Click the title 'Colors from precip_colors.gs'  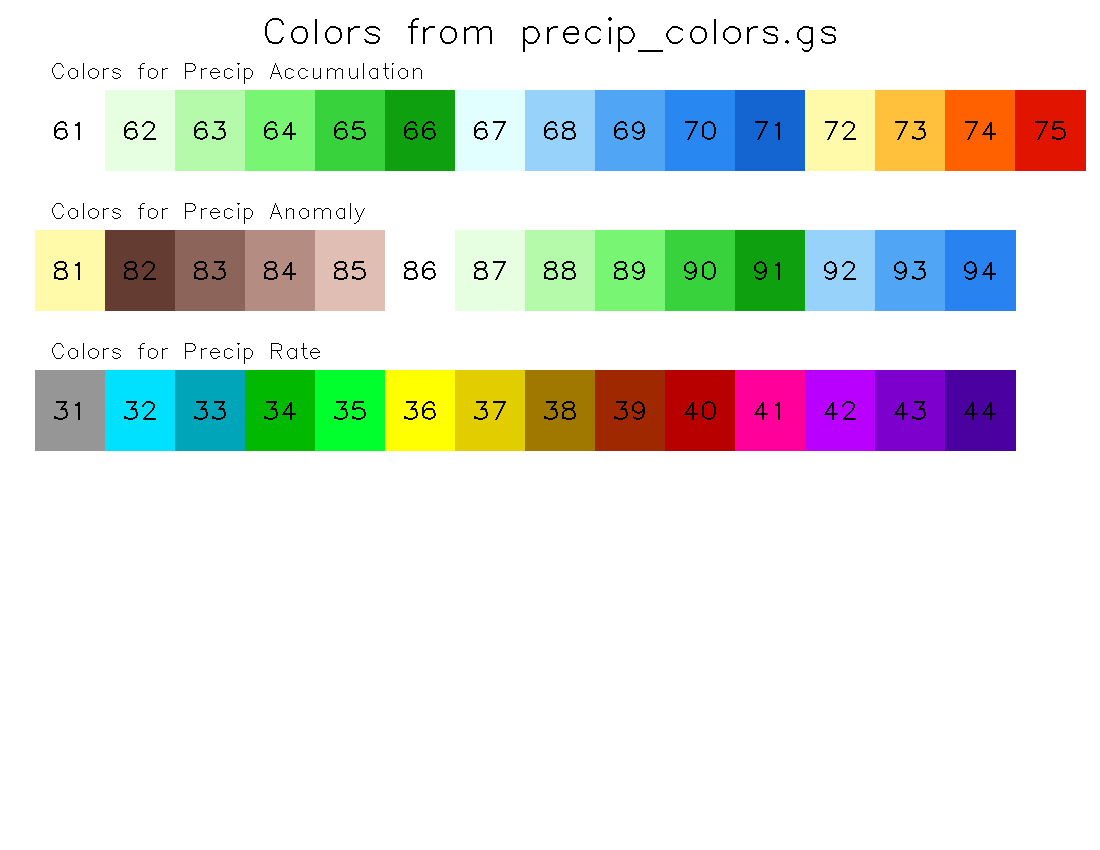coord(551,34)
